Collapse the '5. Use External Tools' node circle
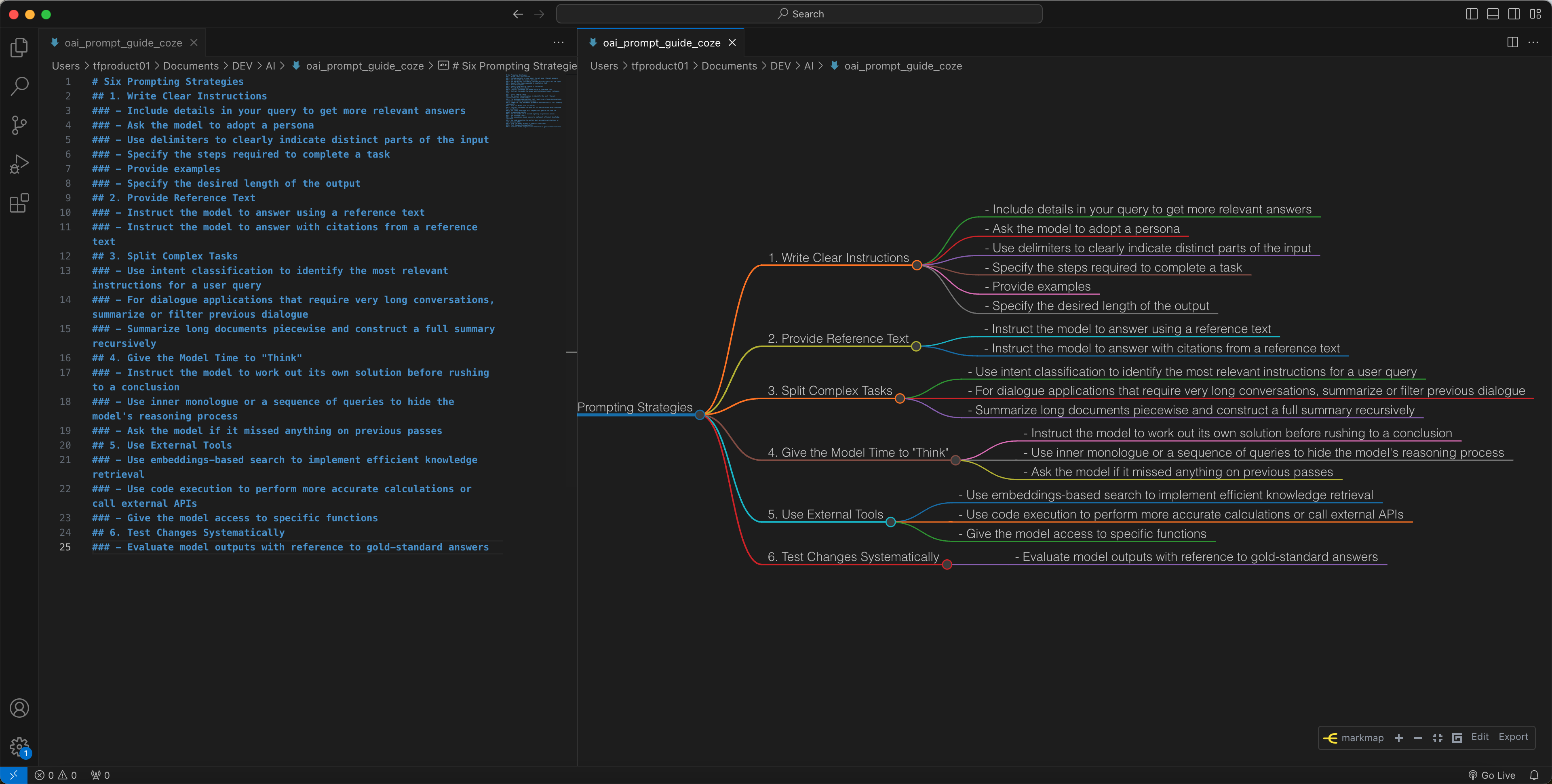This screenshot has height=784, width=1552. click(x=890, y=522)
